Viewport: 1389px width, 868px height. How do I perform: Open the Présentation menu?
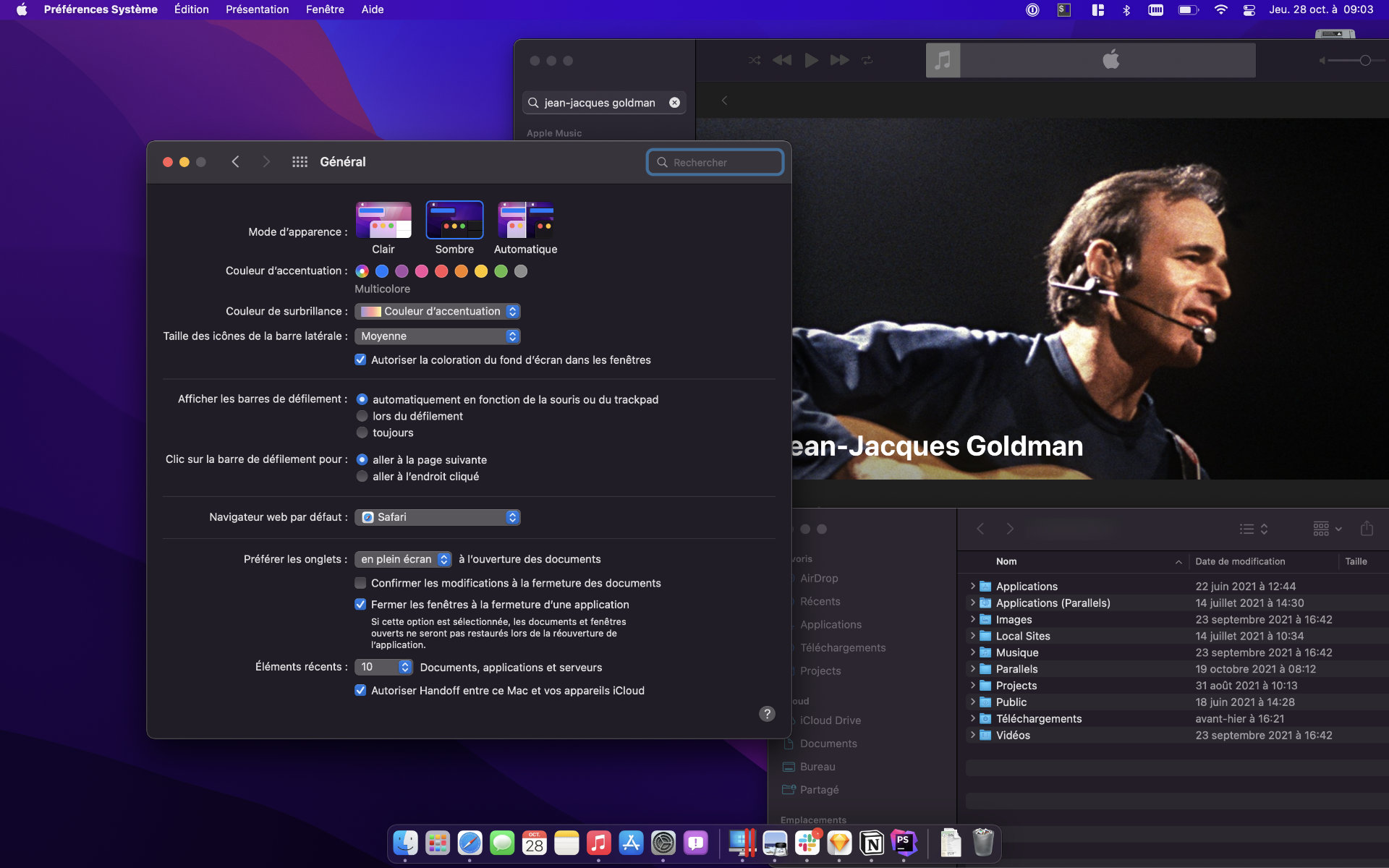pyautogui.click(x=257, y=9)
